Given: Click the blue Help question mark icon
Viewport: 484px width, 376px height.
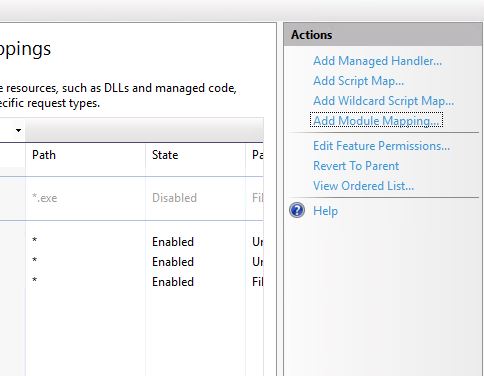Looking at the screenshot, I should tap(297, 210).
